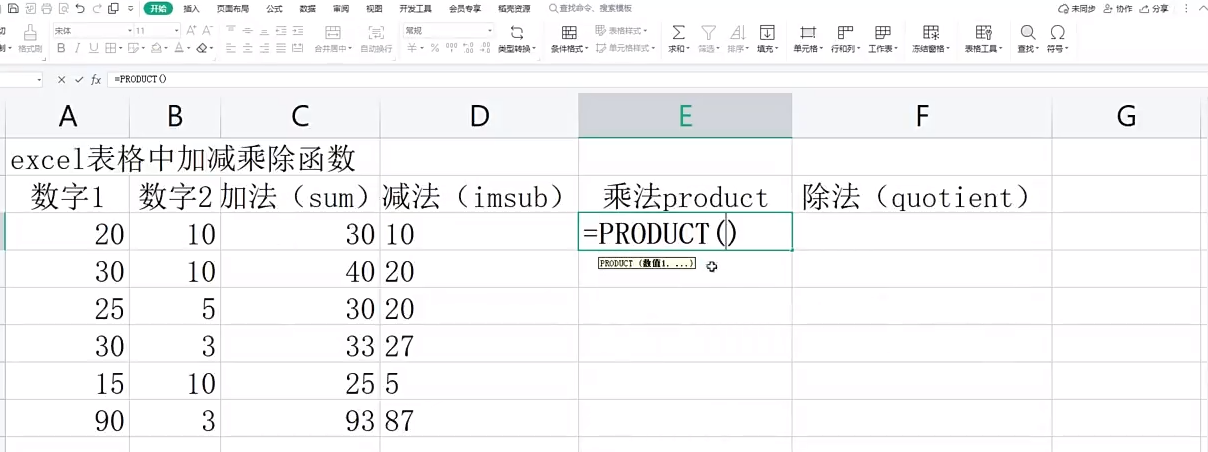Click the 协作 collaborate button
Screen dimensions: 1208x452
coord(1118,8)
